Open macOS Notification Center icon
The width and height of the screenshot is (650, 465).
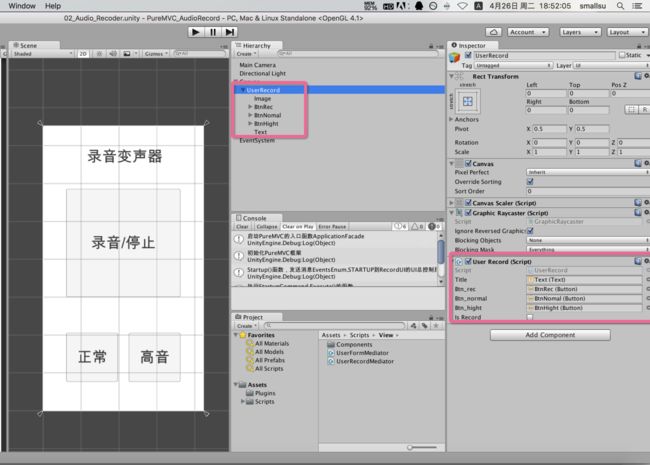638,6
